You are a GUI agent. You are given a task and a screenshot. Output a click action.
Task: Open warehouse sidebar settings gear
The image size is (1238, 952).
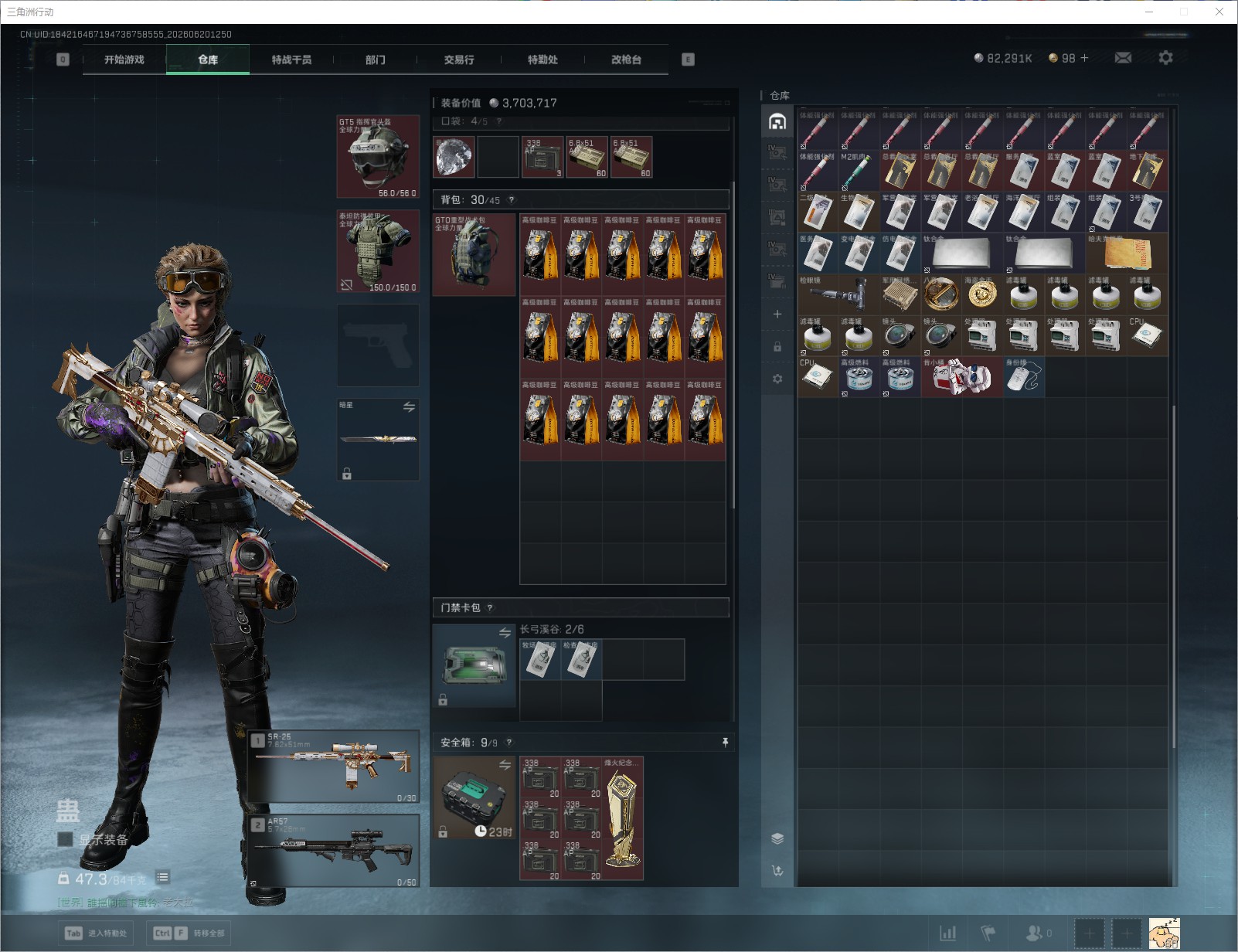[777, 379]
